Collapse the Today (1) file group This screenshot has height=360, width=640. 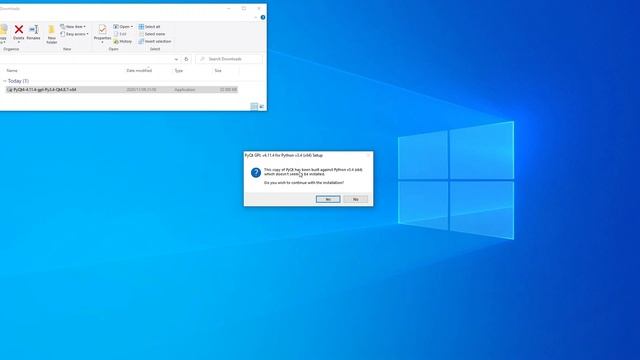pos(4,81)
